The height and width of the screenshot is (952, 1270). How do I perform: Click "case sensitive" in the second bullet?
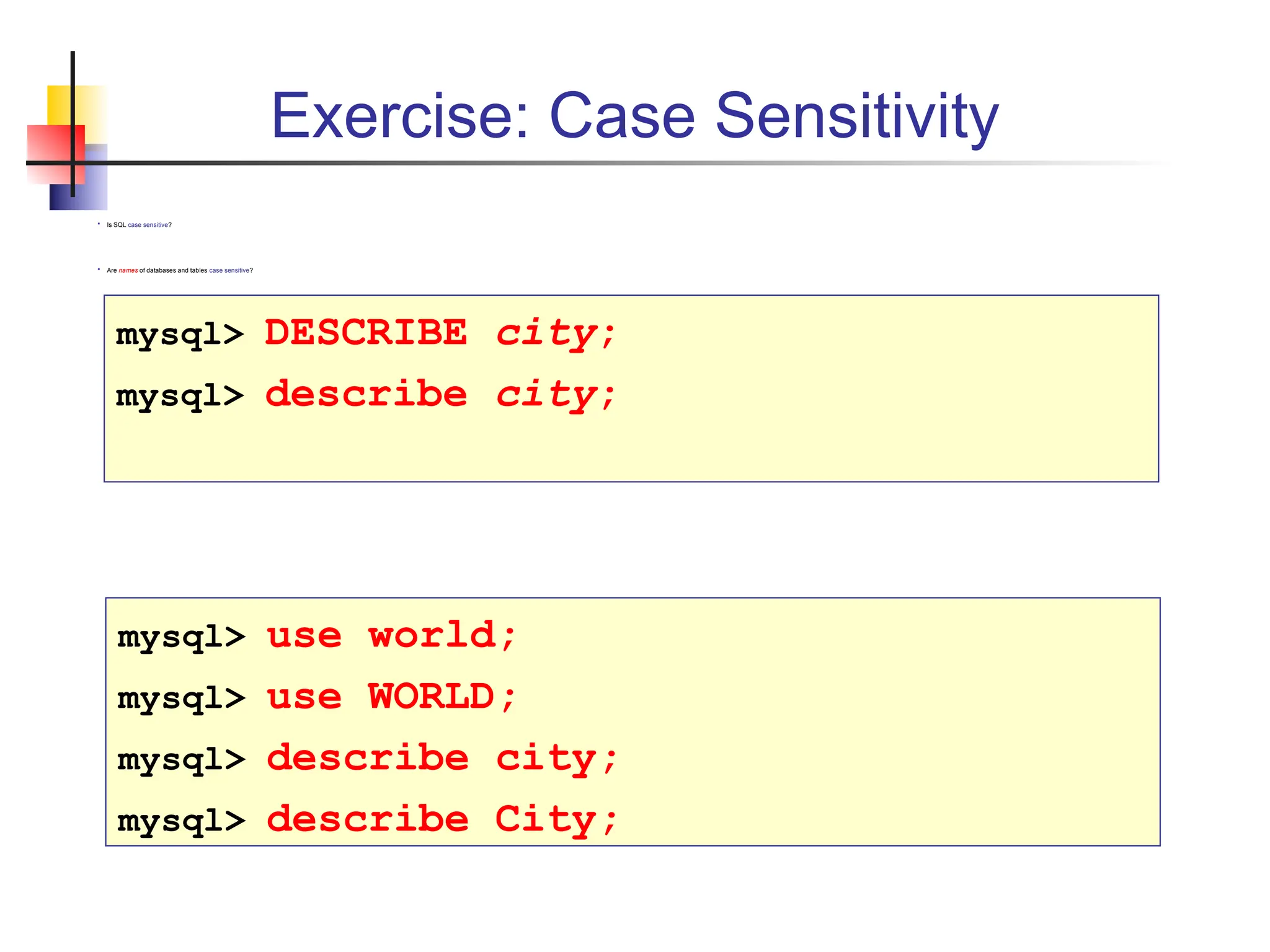click(229, 270)
